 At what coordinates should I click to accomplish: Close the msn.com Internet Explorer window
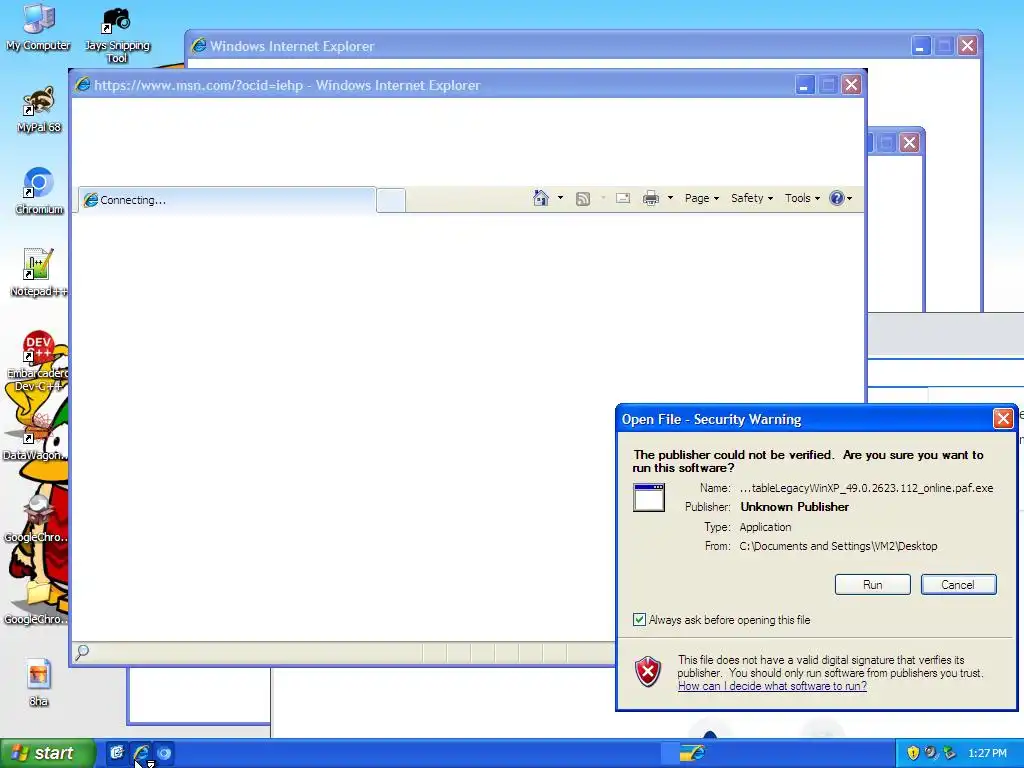point(851,85)
